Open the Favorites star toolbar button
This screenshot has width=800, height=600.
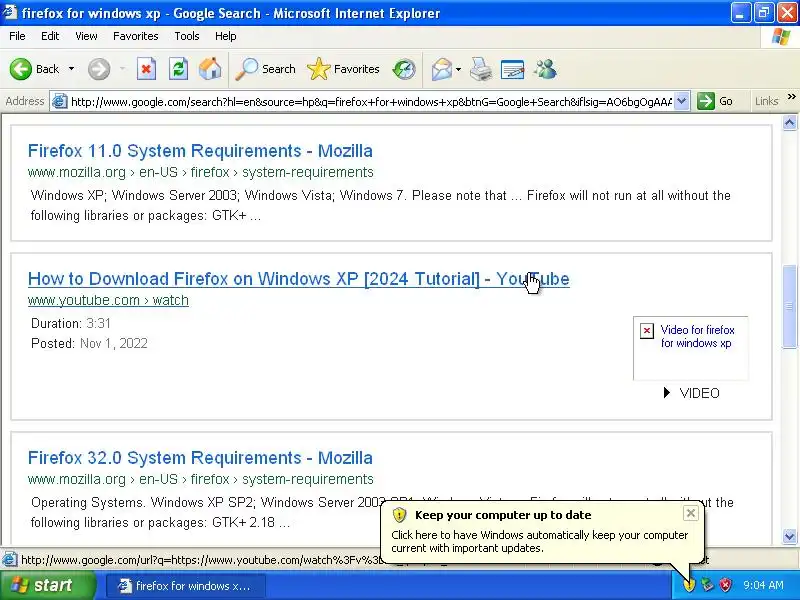[x=343, y=69]
